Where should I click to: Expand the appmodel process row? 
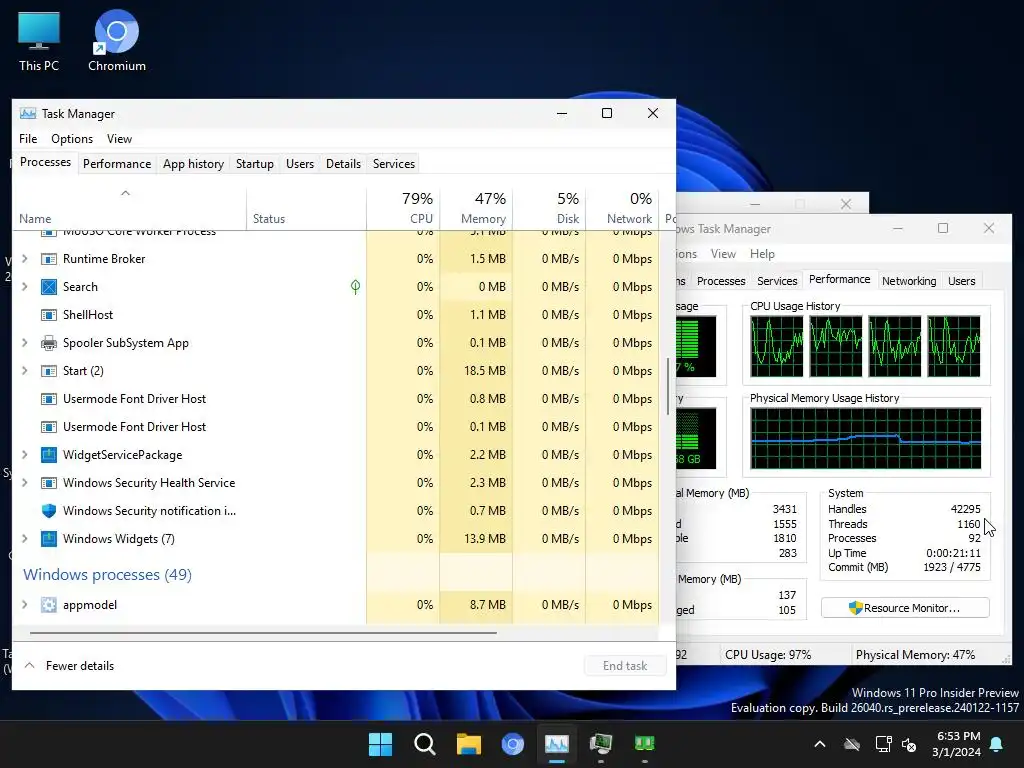point(25,605)
